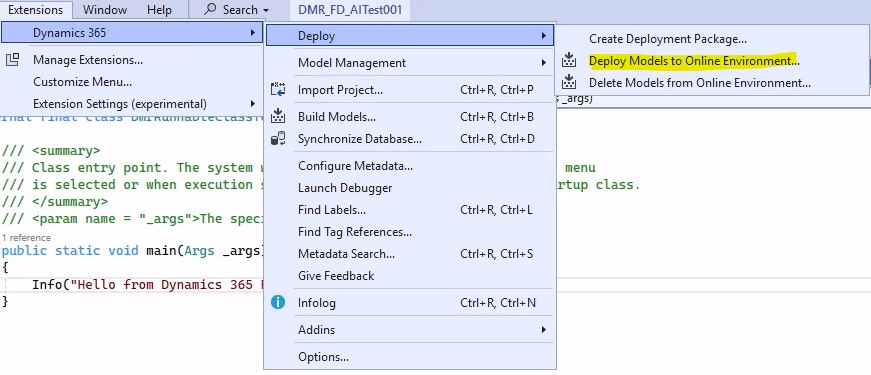Open Model Management menu entry
This screenshot has width=871, height=375.
pos(410,63)
